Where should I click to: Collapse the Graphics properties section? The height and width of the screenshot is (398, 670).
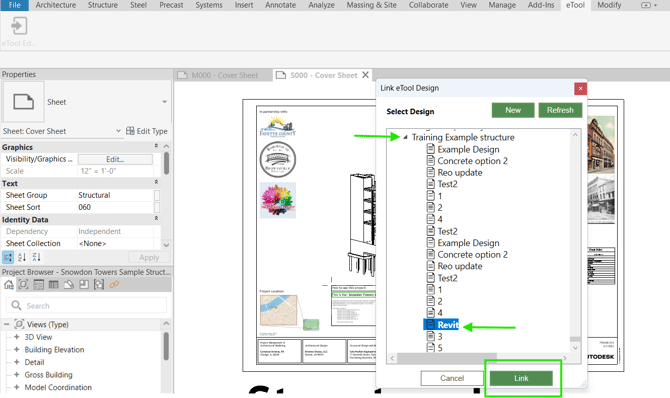[x=156, y=146]
